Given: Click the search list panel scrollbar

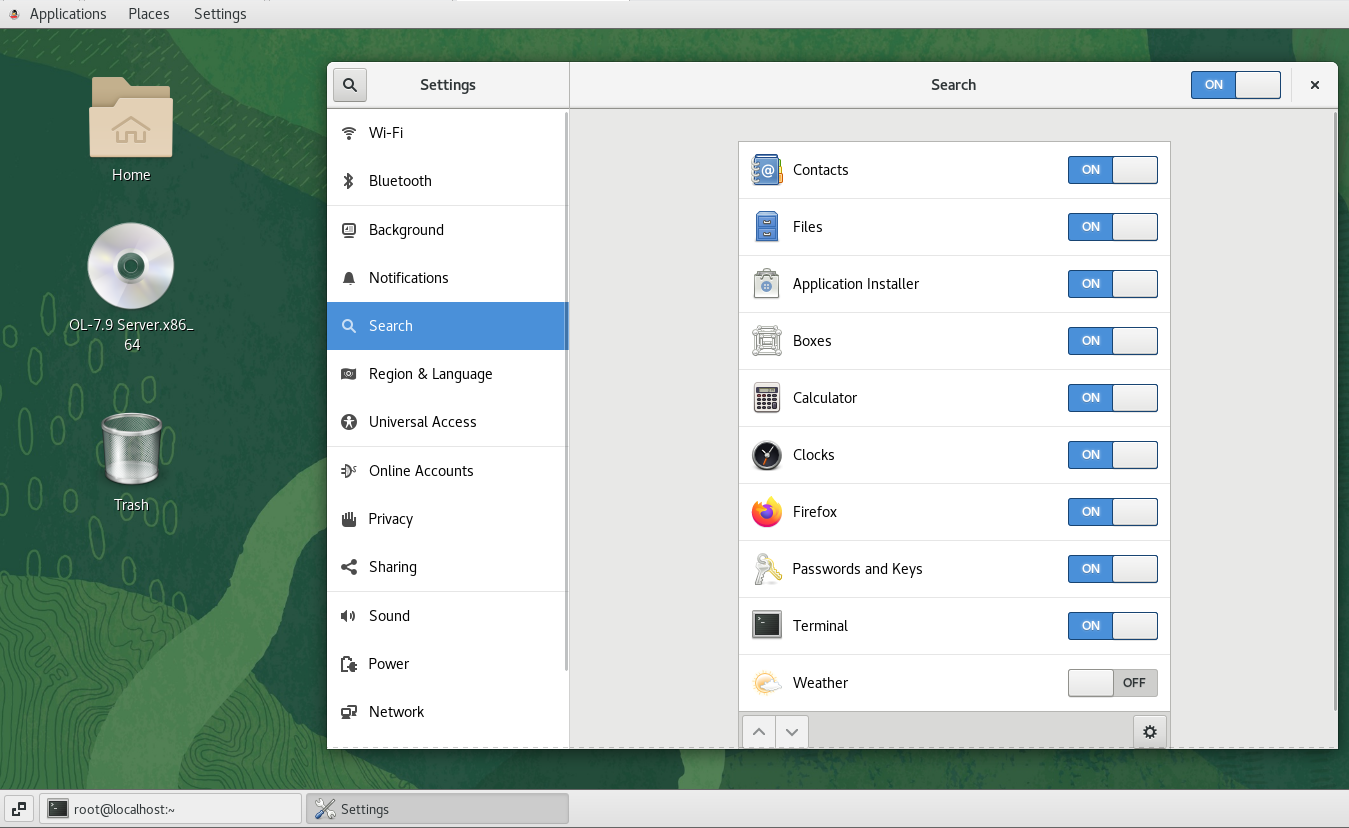Looking at the screenshot, I should [1334, 410].
